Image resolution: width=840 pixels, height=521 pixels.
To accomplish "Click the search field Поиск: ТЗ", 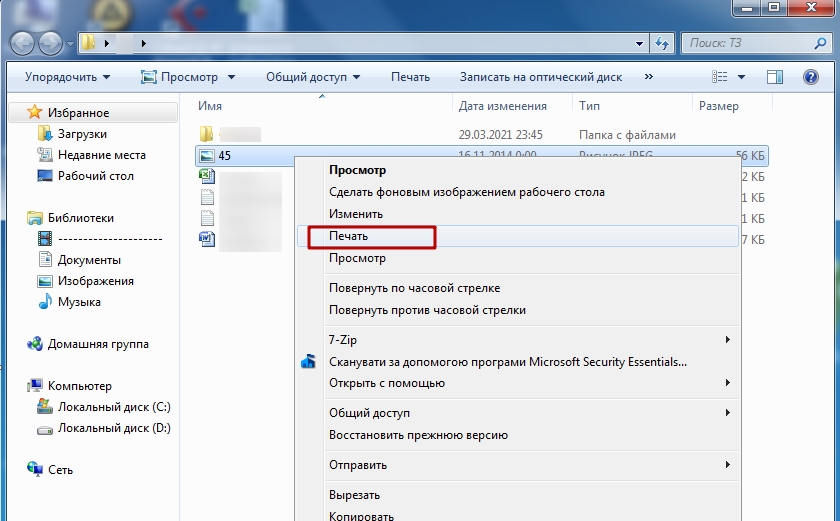I will tap(750, 44).
